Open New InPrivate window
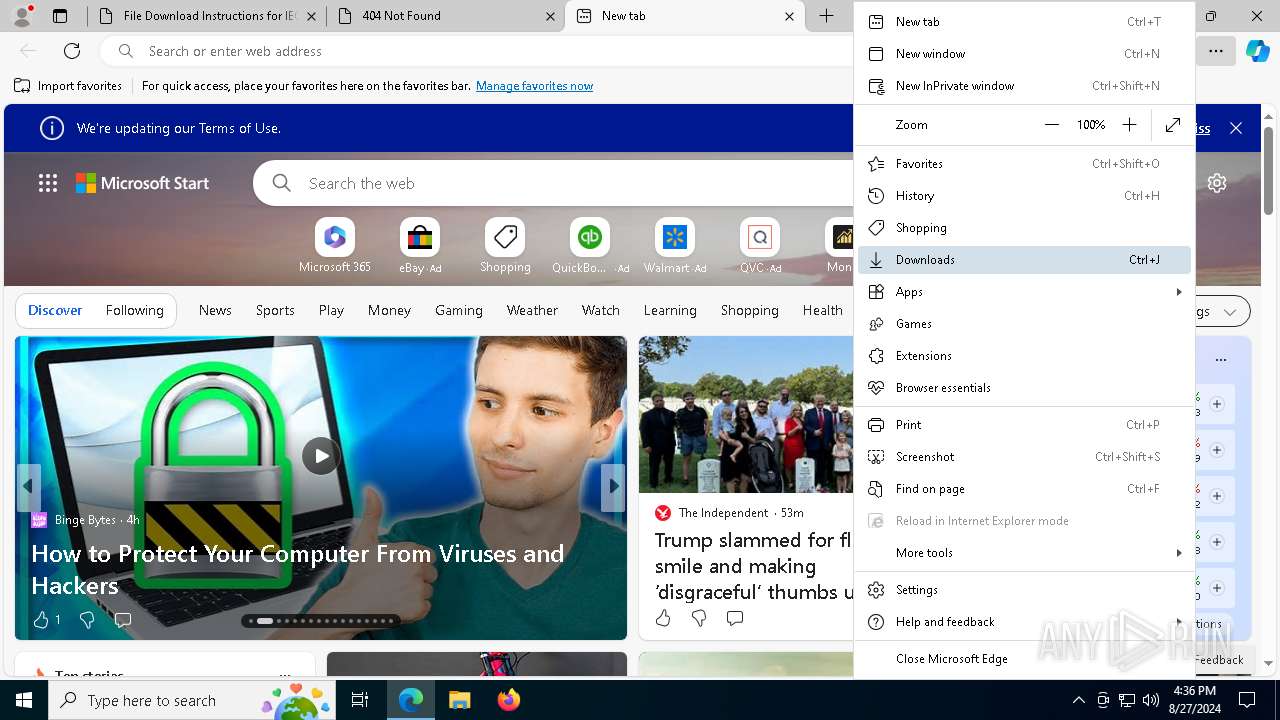This screenshot has height=720, width=1280. 1024,86
